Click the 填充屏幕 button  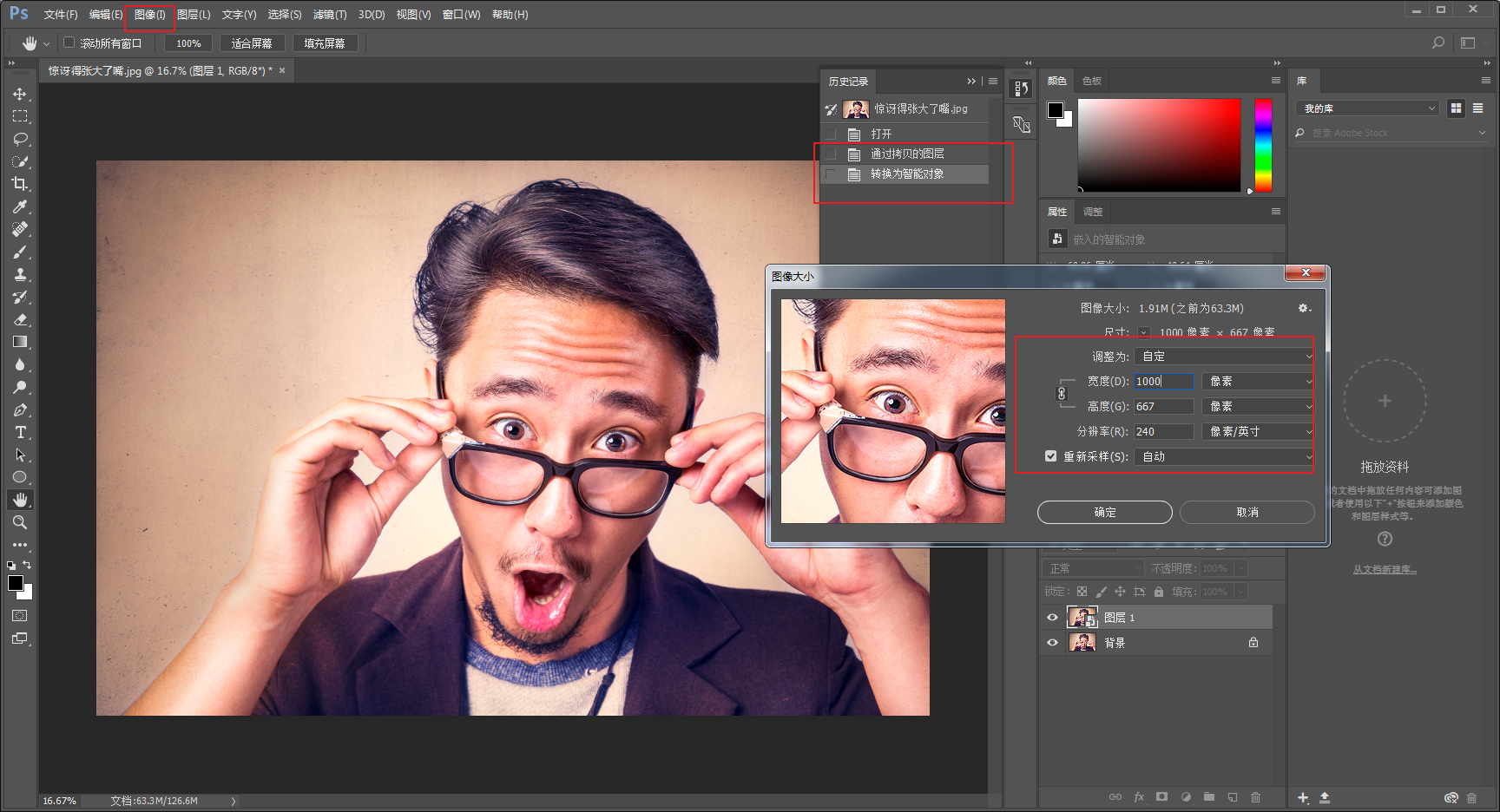pyautogui.click(x=325, y=43)
